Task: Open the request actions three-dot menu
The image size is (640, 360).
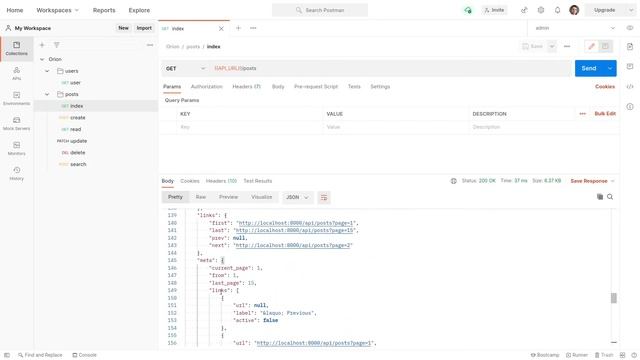Action: pos(567,47)
